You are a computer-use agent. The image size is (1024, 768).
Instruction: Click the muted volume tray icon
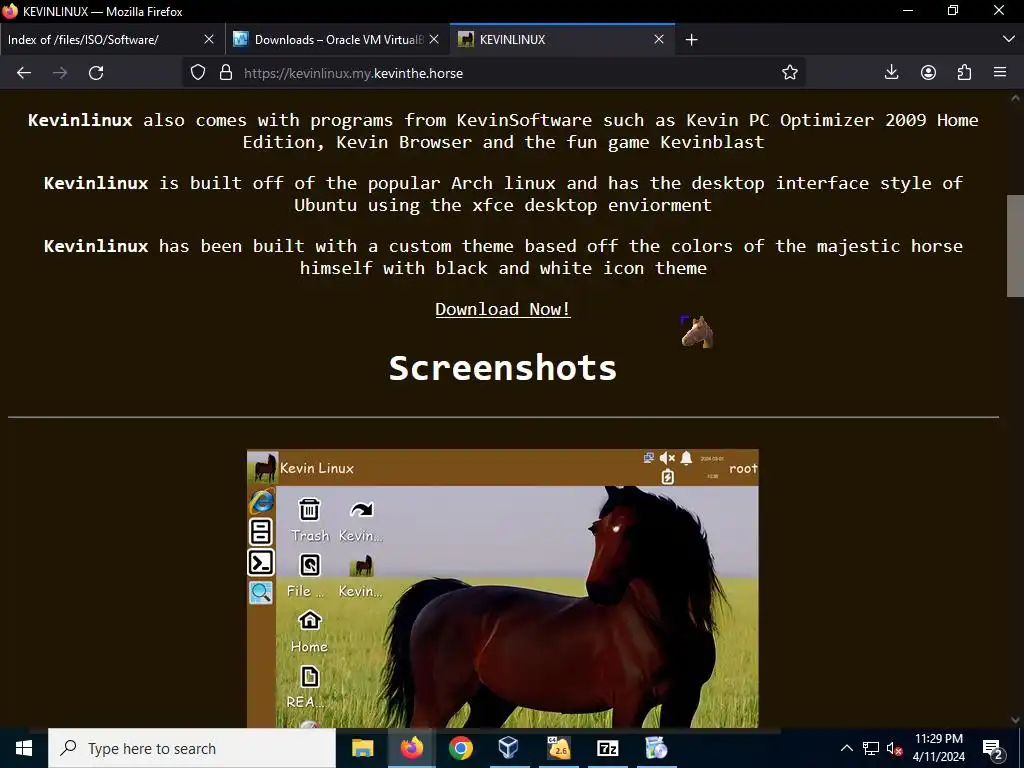(x=894, y=748)
